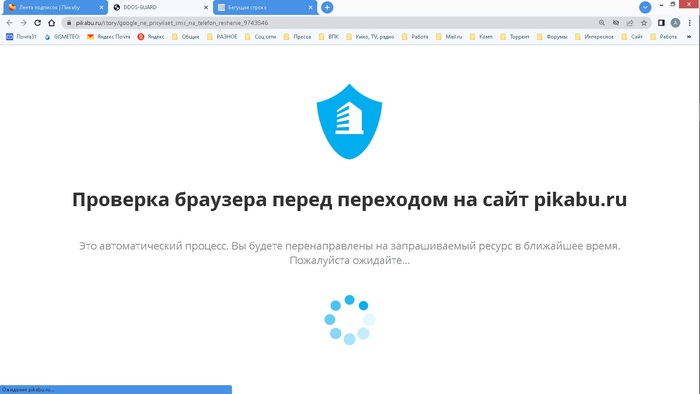Open the "Интересное" bookmark folder
This screenshot has height=394, width=700.
coord(594,37)
